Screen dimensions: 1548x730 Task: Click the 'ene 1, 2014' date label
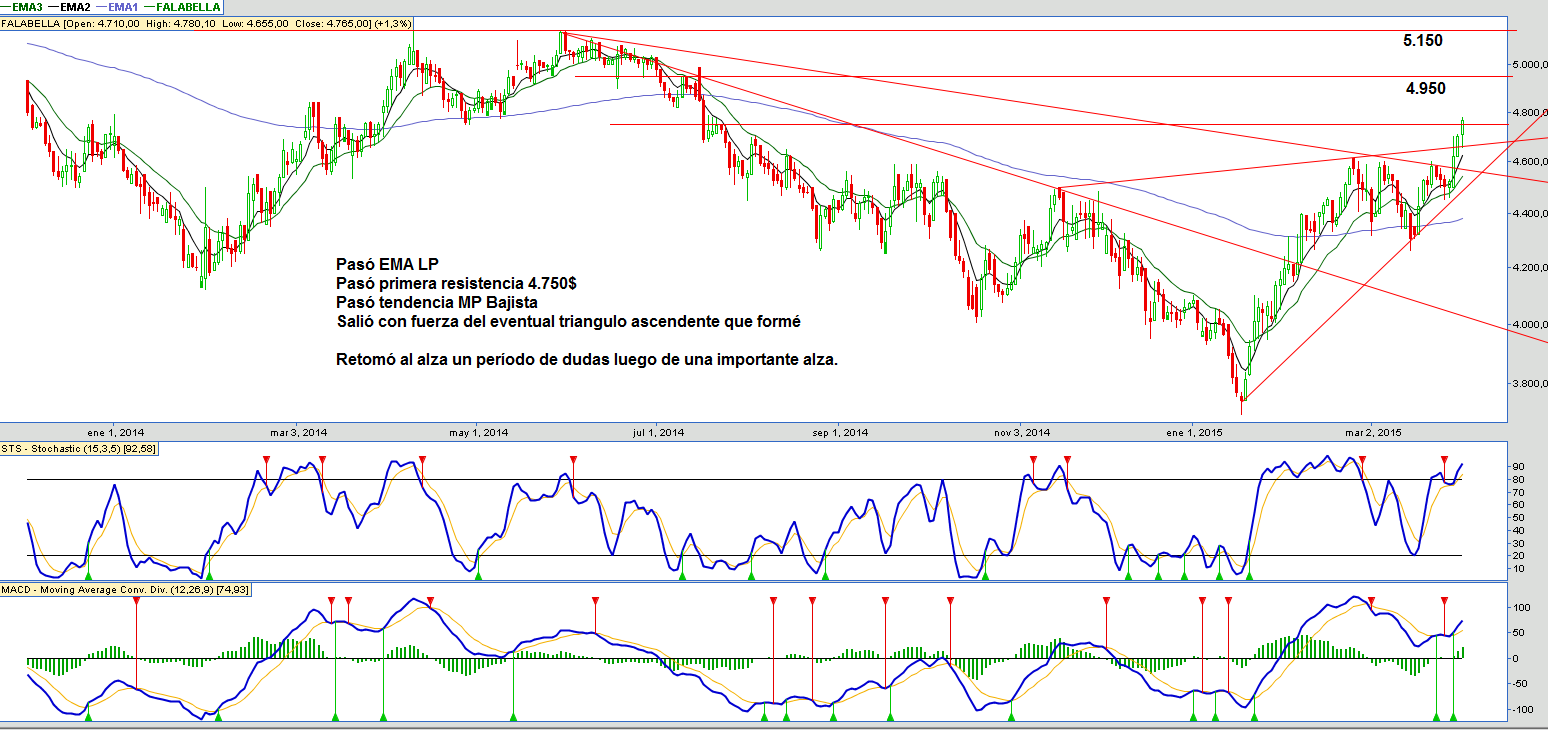pos(117,433)
